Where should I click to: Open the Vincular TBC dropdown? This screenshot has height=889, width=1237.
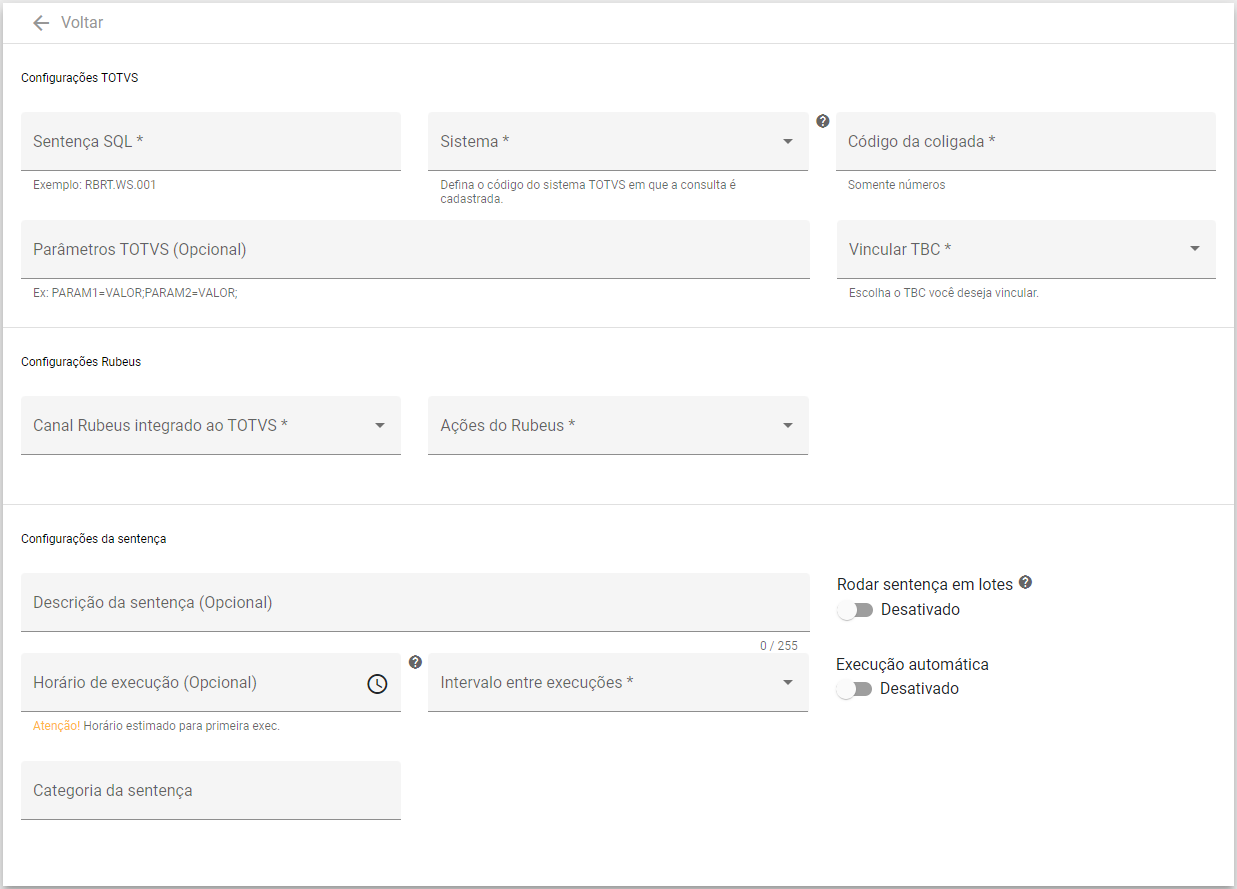pos(1026,249)
